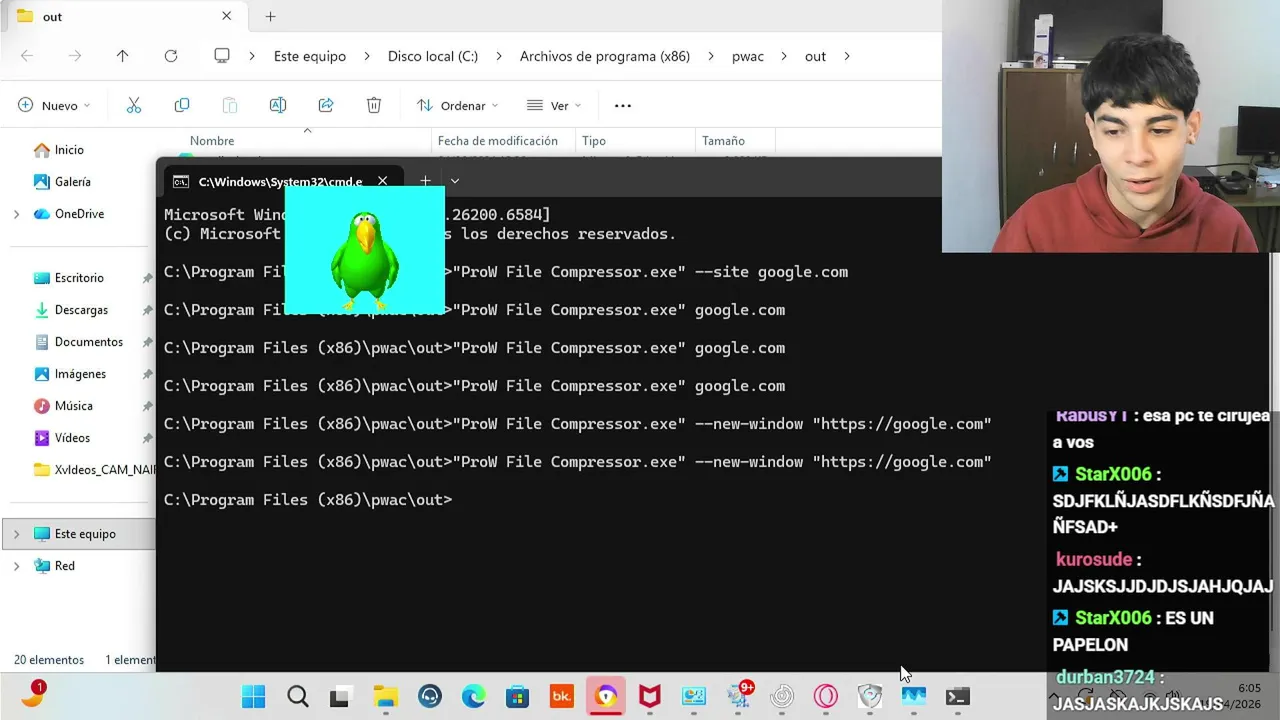Click the Cut scissors icon in Explorer toolbar
The image size is (1280, 720).
[x=134, y=105]
